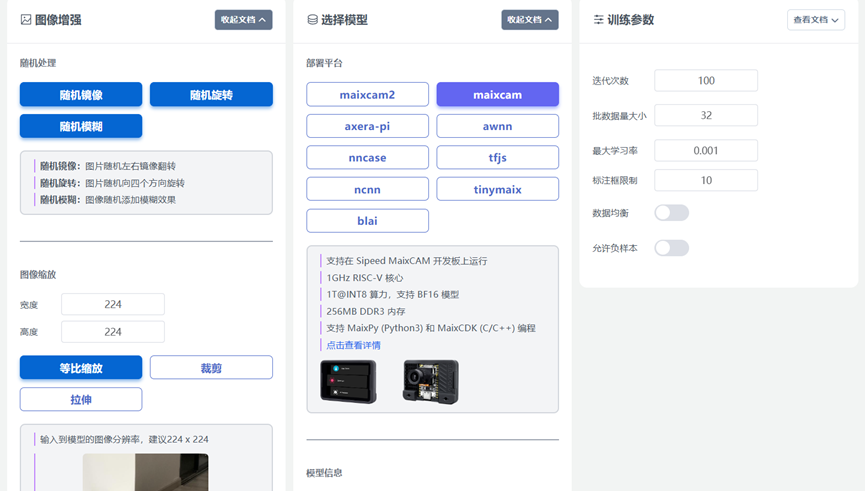The image size is (865, 491).
Task: Choose maixcam deployment platform
Action: coord(498,94)
